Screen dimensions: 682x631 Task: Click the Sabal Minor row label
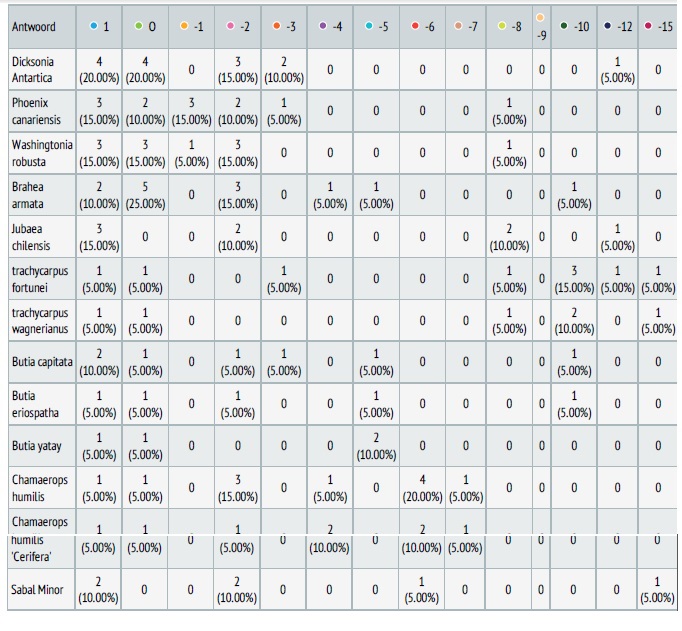pos(38,590)
